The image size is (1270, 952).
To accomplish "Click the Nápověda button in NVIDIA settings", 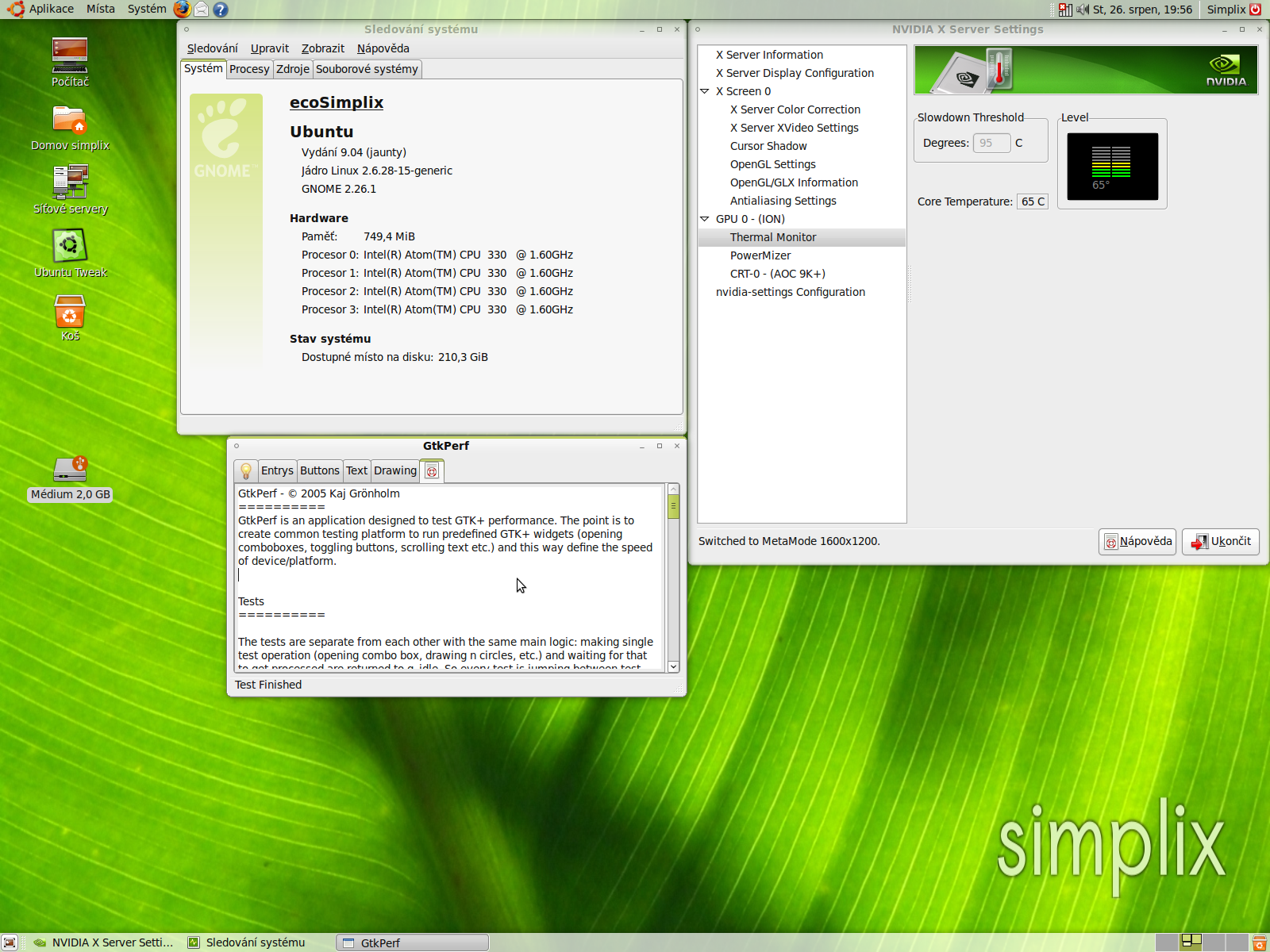I will pos(1137,542).
